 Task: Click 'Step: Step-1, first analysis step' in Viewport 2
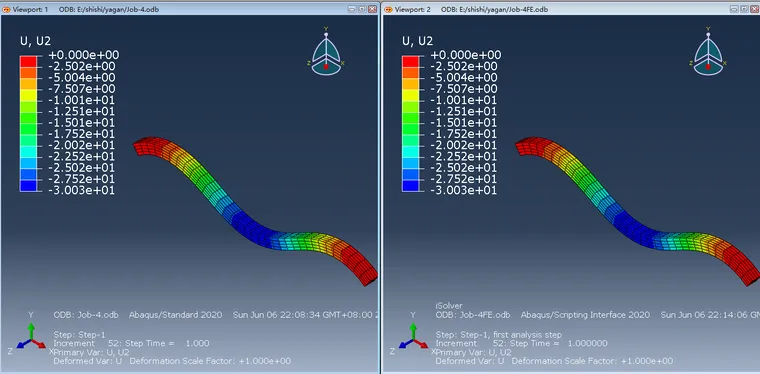tap(498, 335)
